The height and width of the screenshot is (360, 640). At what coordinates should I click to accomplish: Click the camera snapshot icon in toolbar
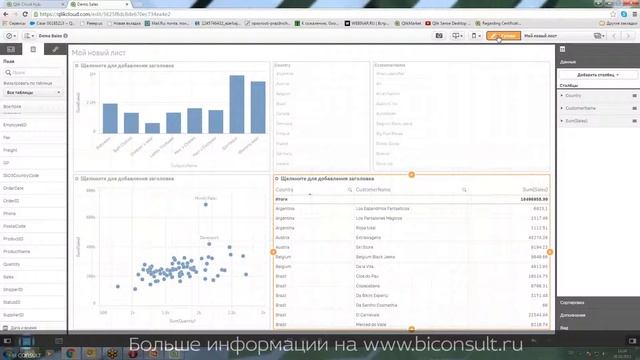pos(439,36)
